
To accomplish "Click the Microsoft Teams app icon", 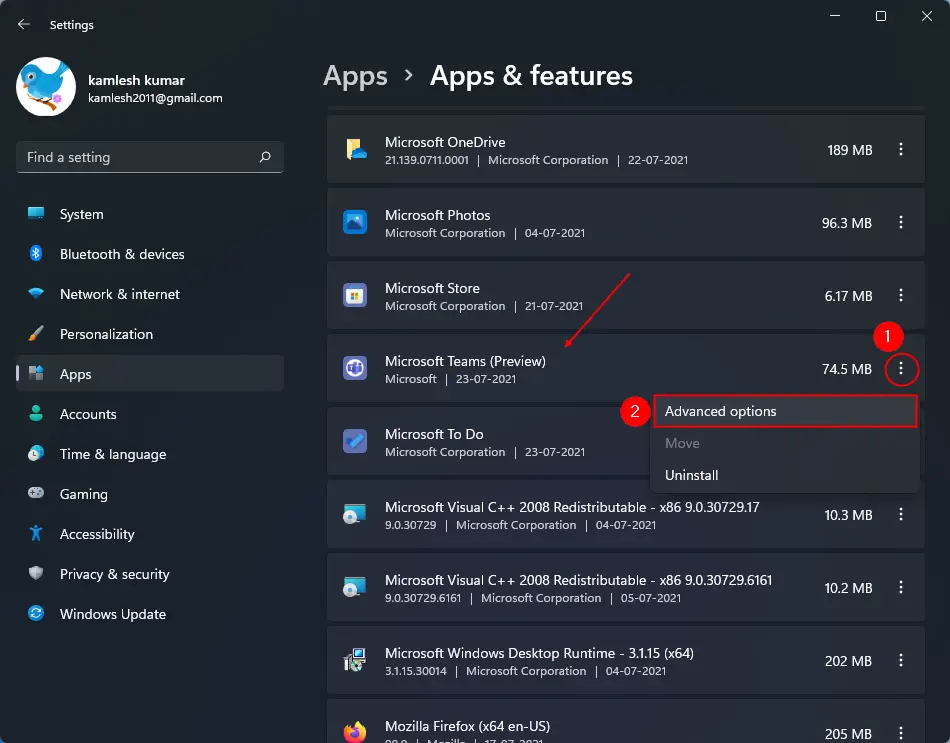I will point(355,368).
